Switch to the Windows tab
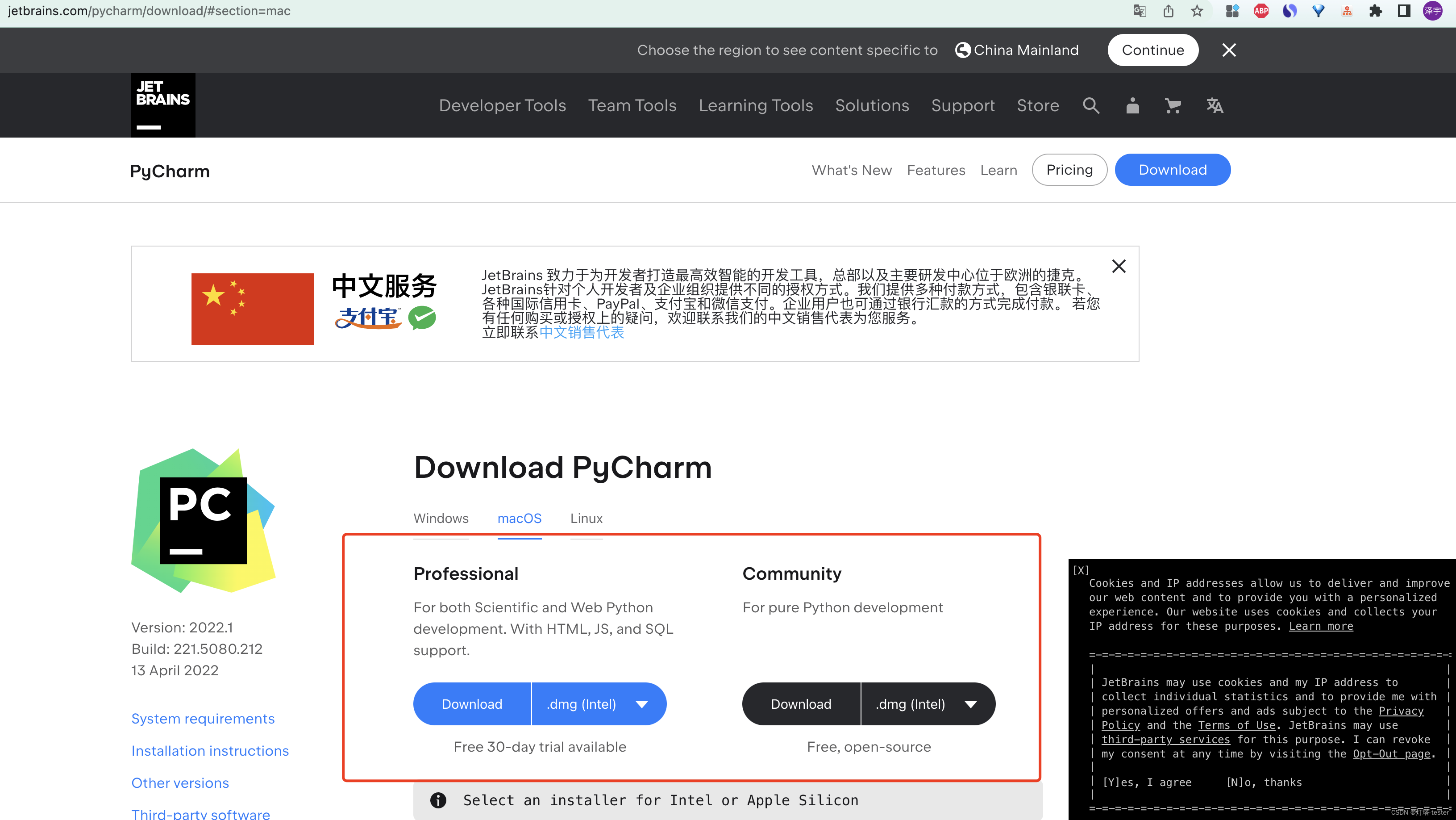This screenshot has height=820, width=1456. [x=440, y=519]
